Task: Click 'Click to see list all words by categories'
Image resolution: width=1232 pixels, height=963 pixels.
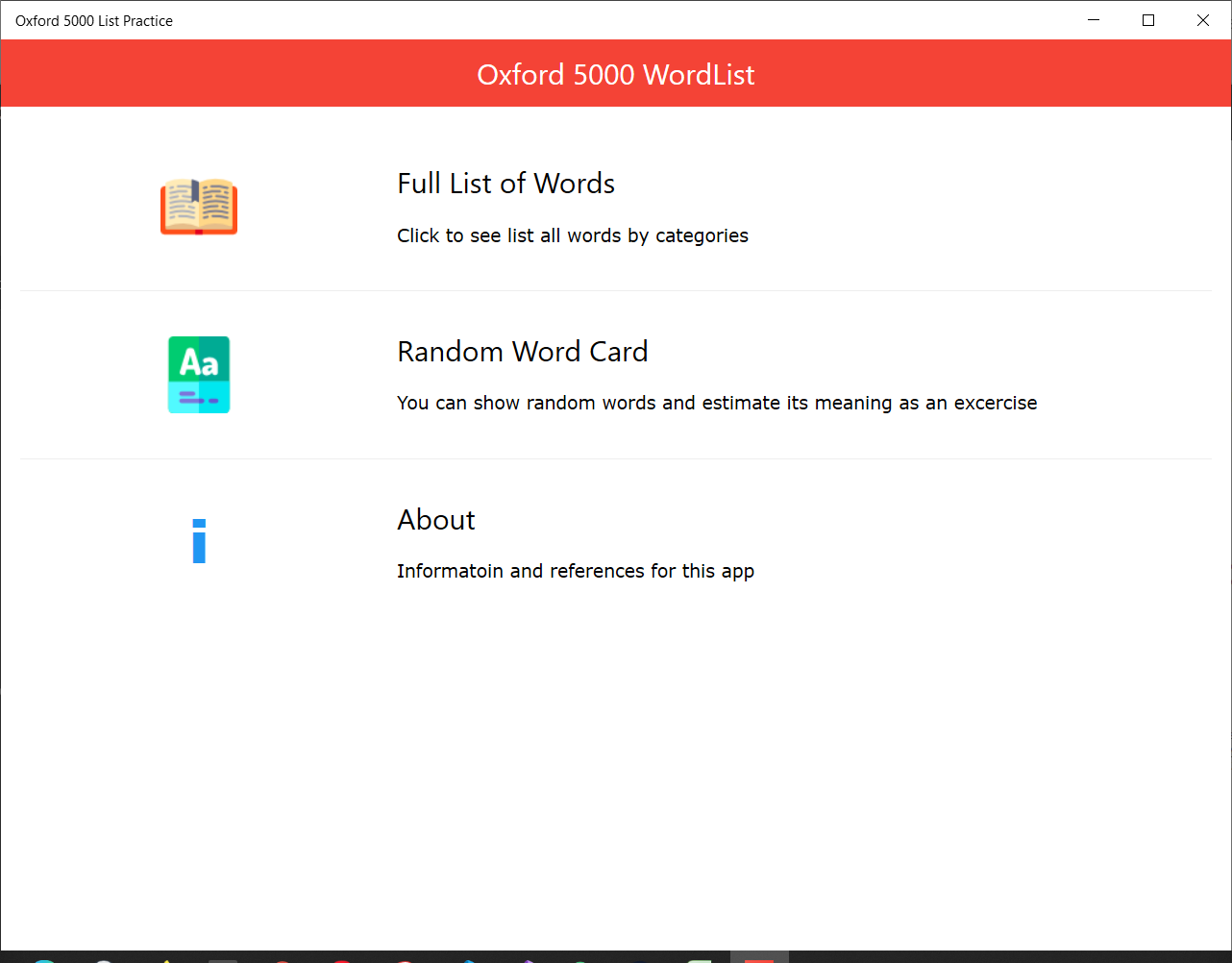Action: [x=573, y=235]
